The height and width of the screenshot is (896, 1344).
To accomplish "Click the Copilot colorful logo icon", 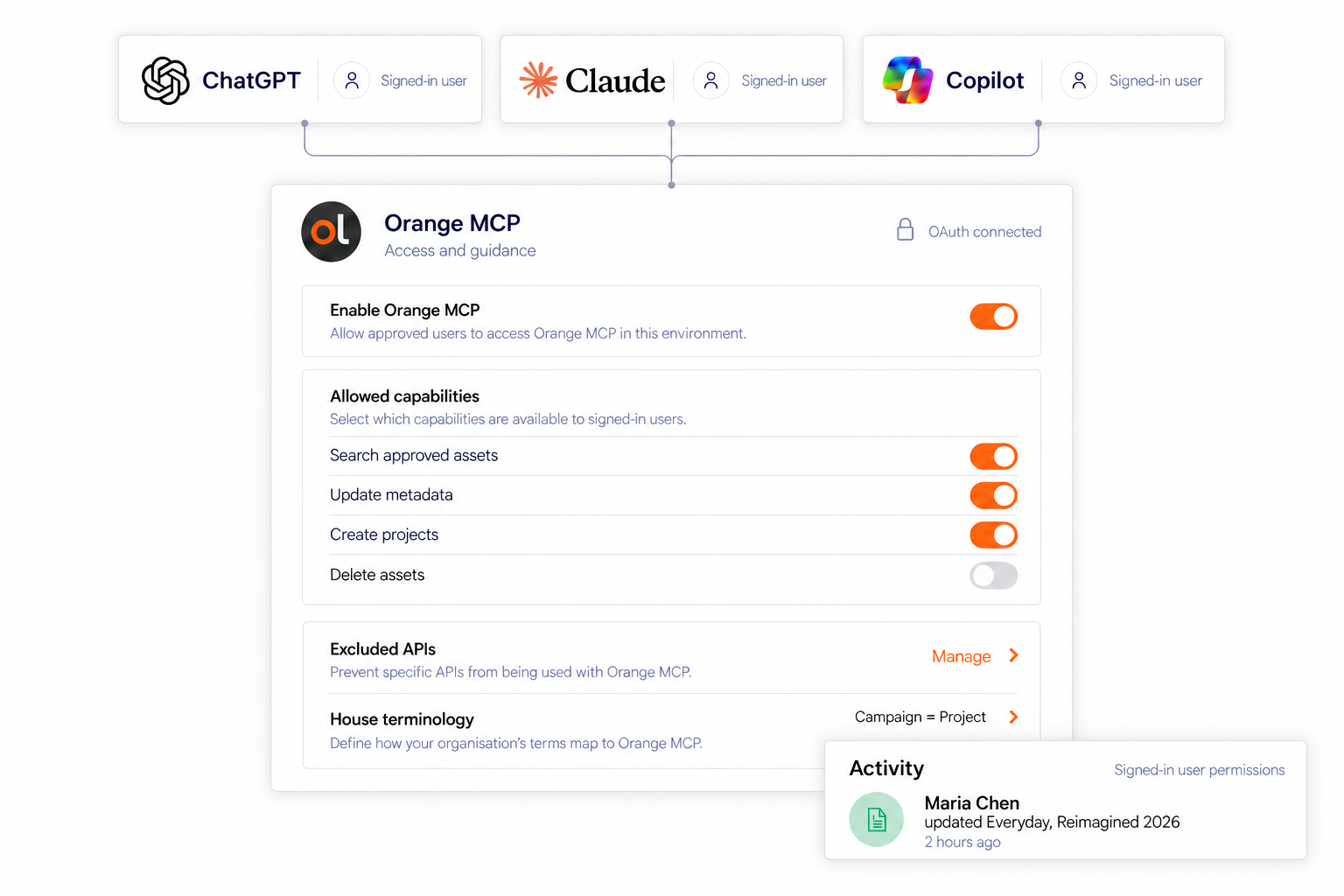I will click(907, 80).
